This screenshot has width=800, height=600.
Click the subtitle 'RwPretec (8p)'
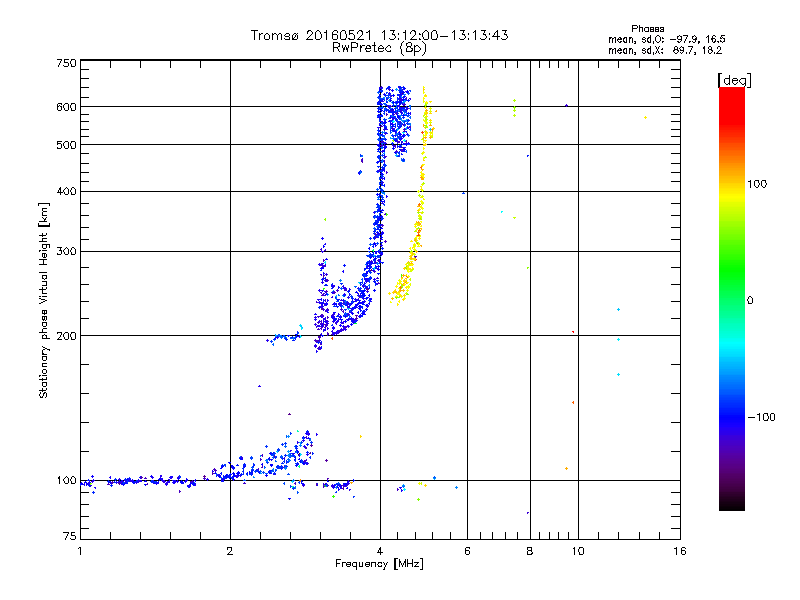coord(379,48)
